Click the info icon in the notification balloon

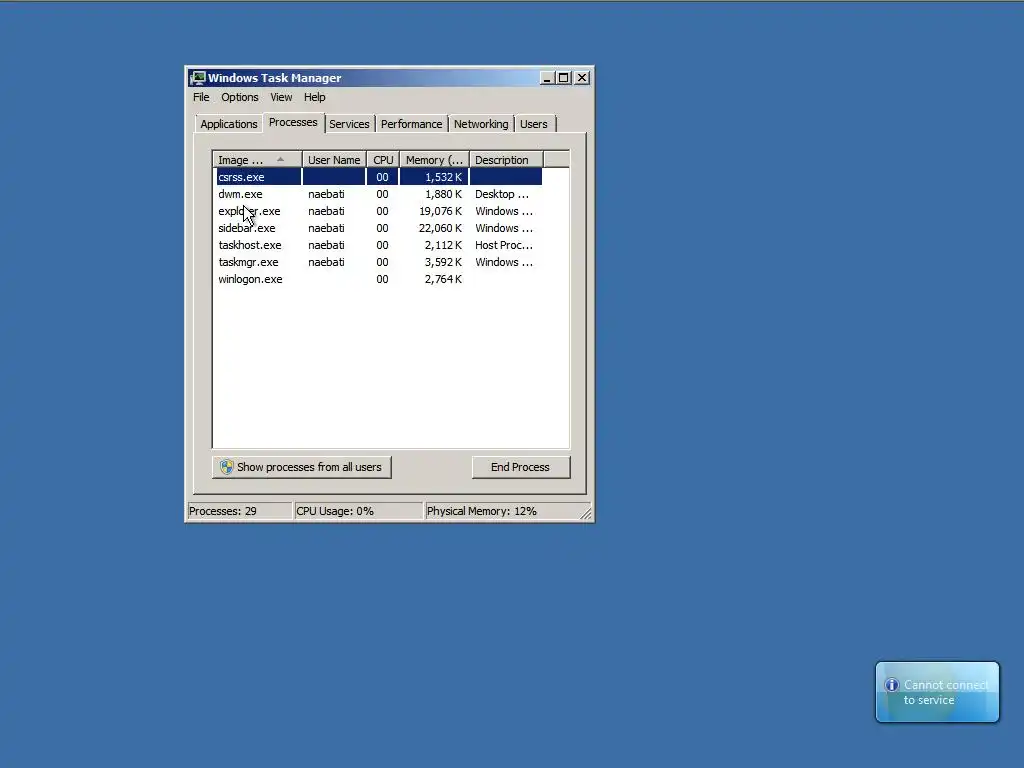coord(891,685)
